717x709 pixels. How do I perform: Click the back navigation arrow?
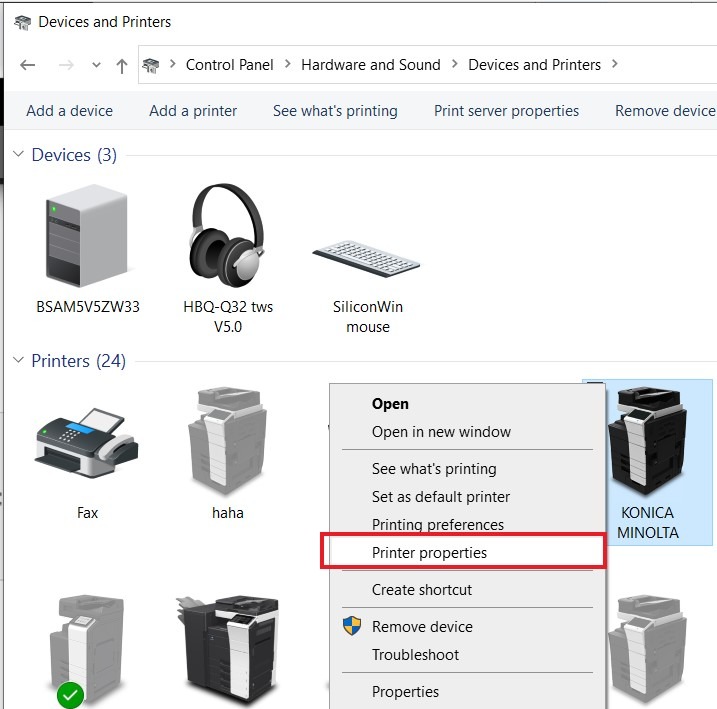coord(28,65)
